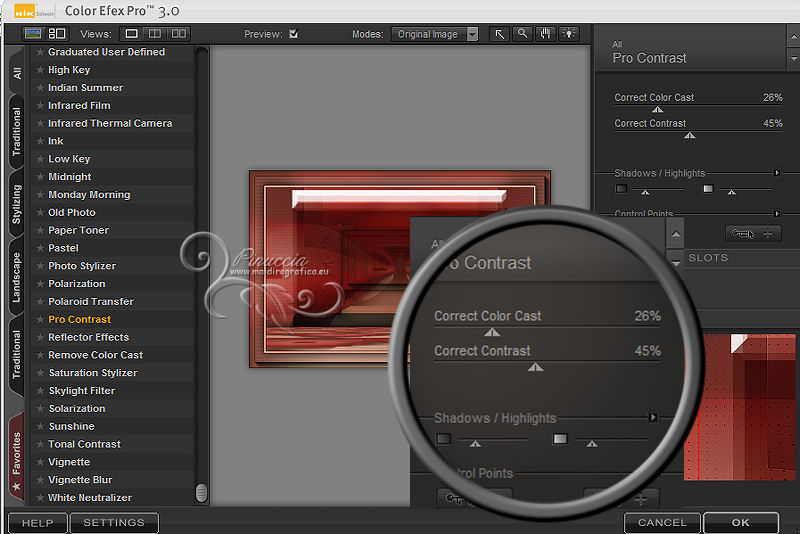Image resolution: width=800 pixels, height=534 pixels.
Task: Open the Modes dropdown
Action: pyautogui.click(x=435, y=34)
